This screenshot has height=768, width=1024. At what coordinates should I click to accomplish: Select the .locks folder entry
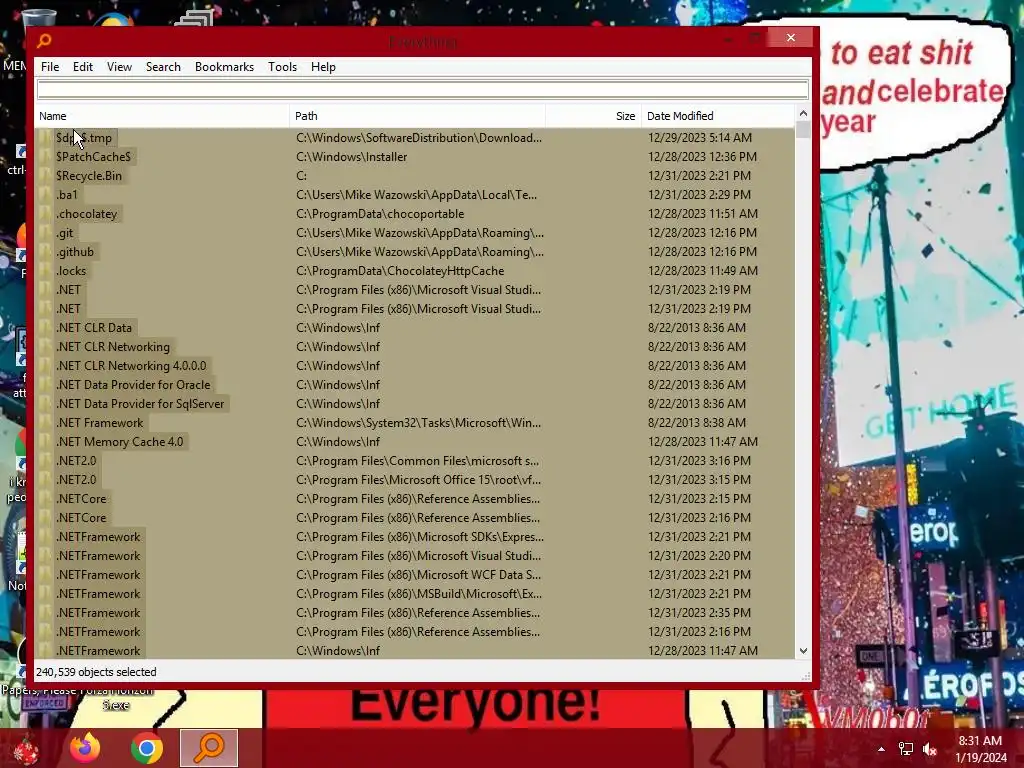click(71, 270)
